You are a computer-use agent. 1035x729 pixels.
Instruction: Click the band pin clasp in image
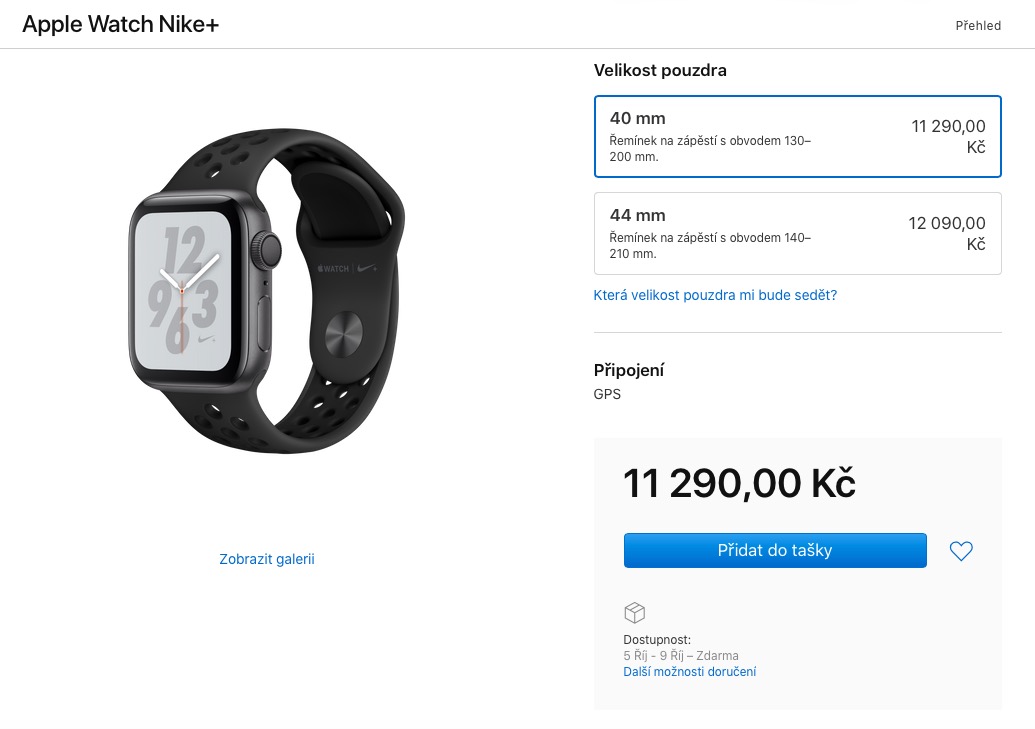tap(344, 334)
